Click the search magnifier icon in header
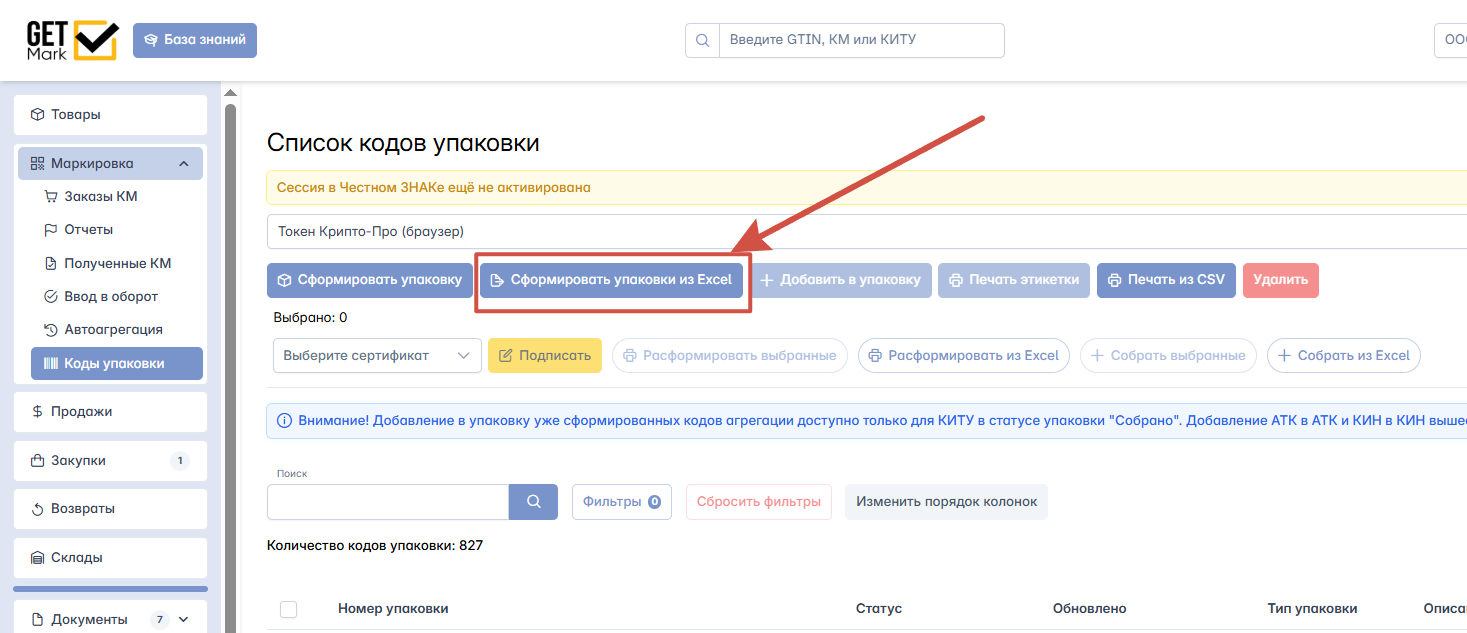1467x633 pixels. pyautogui.click(x=702, y=40)
